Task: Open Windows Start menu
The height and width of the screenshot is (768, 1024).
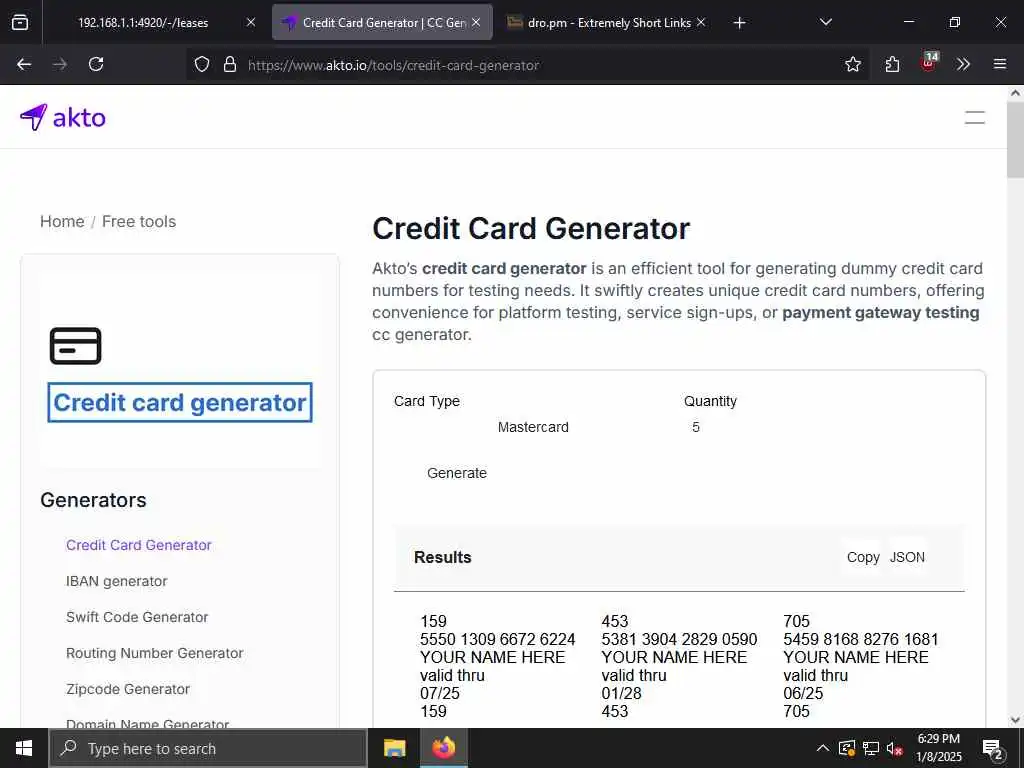Action: (x=24, y=748)
